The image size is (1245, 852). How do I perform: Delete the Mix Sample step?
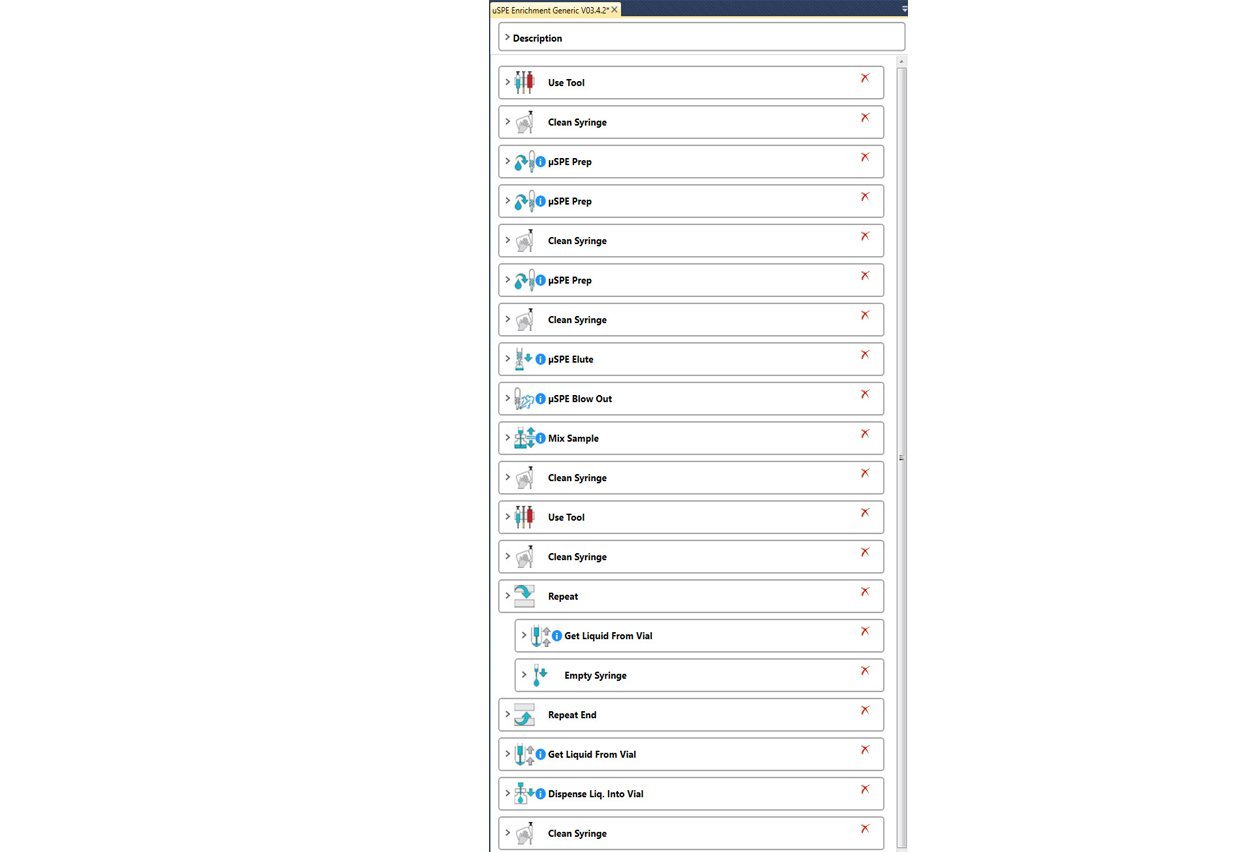[x=865, y=434]
